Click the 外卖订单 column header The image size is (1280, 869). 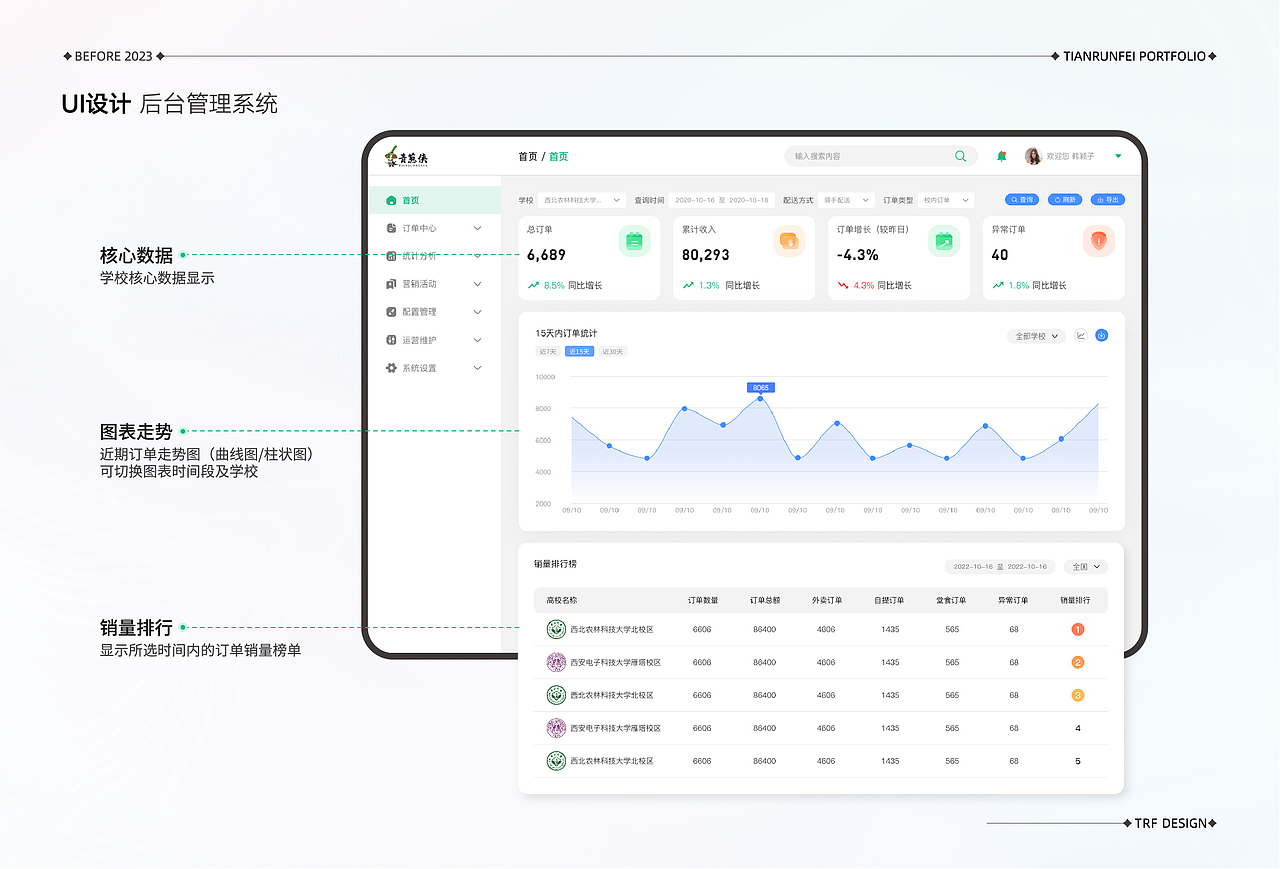(827, 600)
